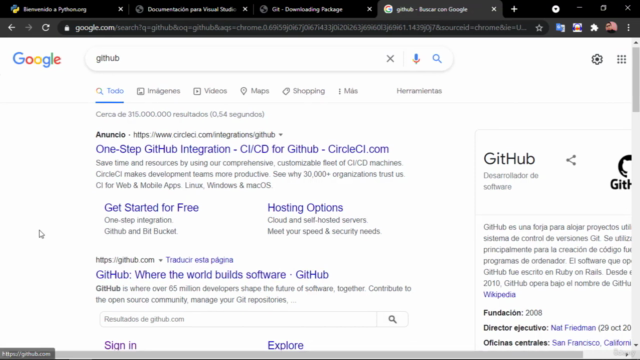The height and width of the screenshot is (360, 640).
Task: Click the GitHub logo thumbnail in panel
Action: pyautogui.click(x=621, y=172)
